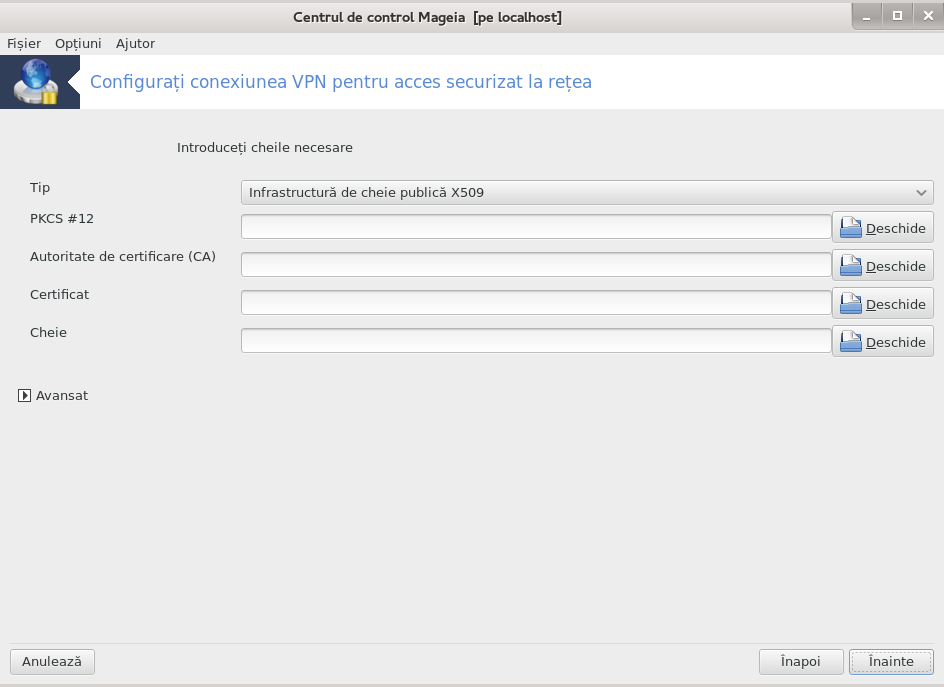Viewport: 944px width, 687px height.
Task: Open the Opțiuni menu
Action: (78, 43)
